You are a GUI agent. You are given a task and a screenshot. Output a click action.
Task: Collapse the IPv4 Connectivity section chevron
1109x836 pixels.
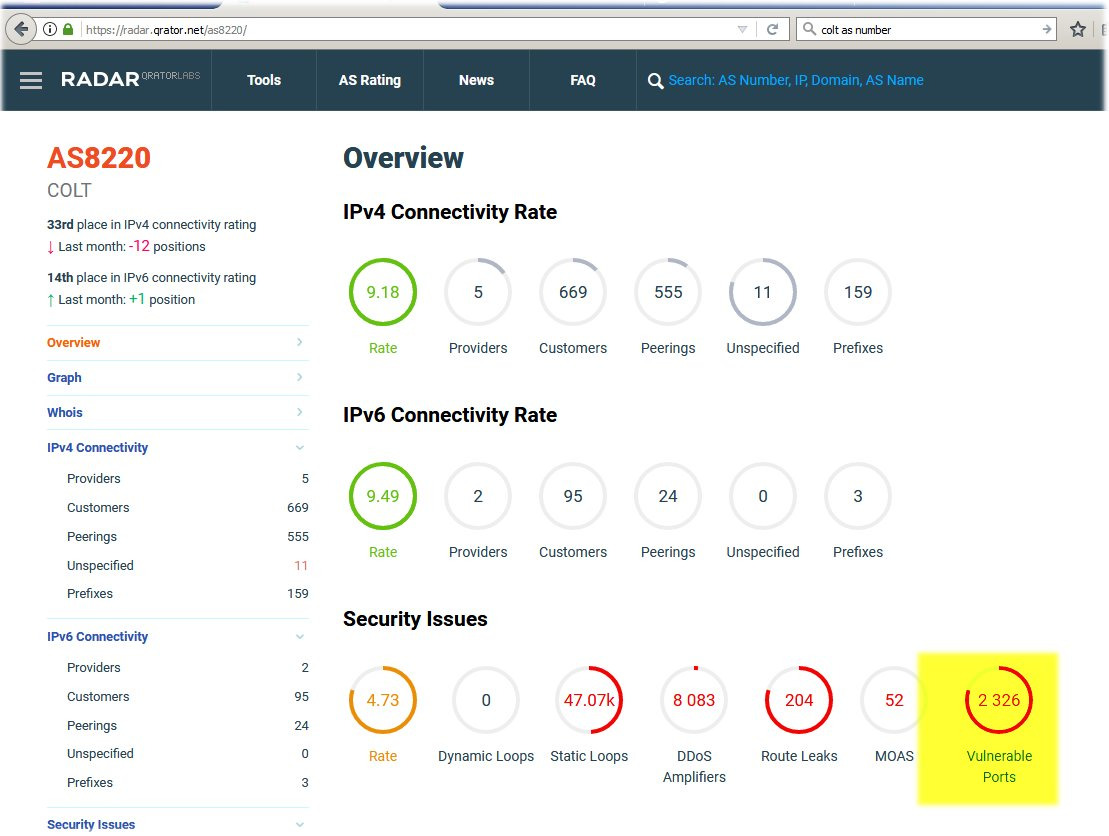pos(300,448)
